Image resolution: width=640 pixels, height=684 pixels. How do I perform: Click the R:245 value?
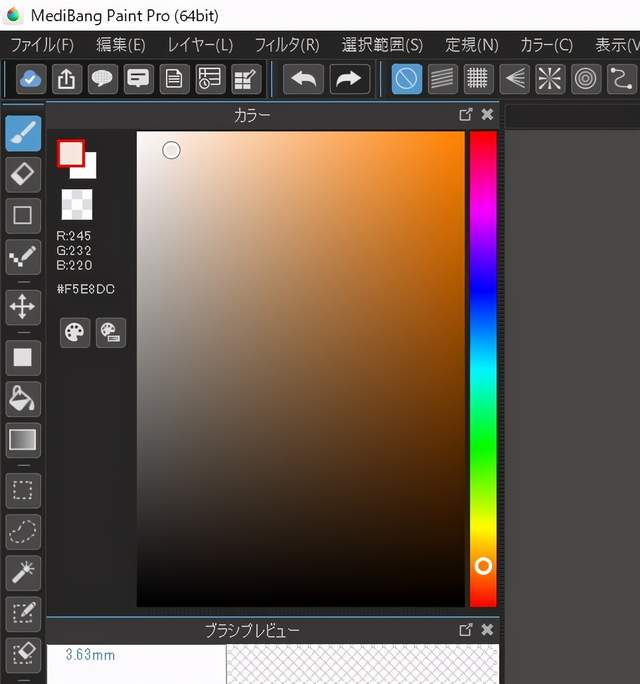point(74,236)
